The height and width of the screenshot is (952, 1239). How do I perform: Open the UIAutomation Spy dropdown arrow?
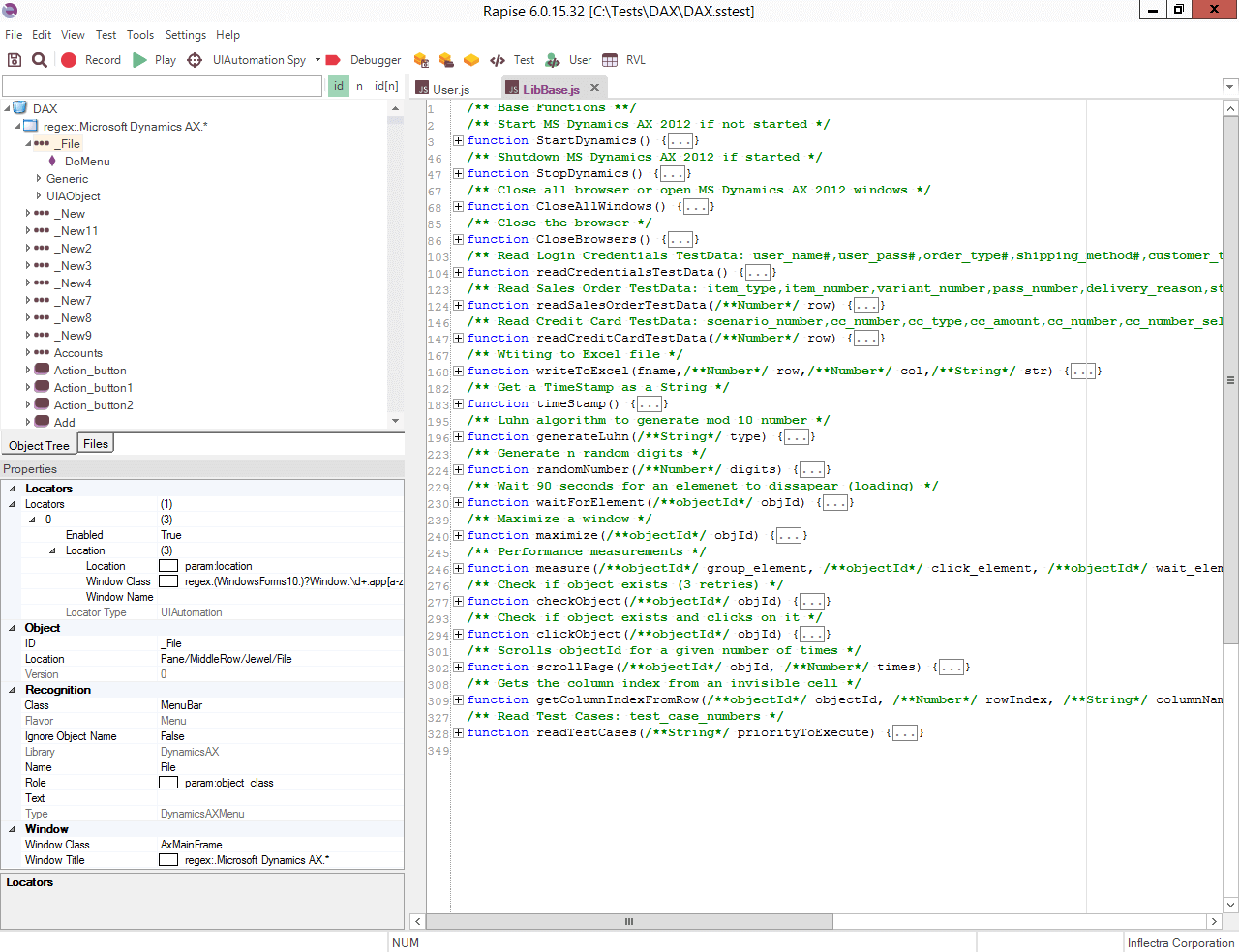[x=317, y=60]
